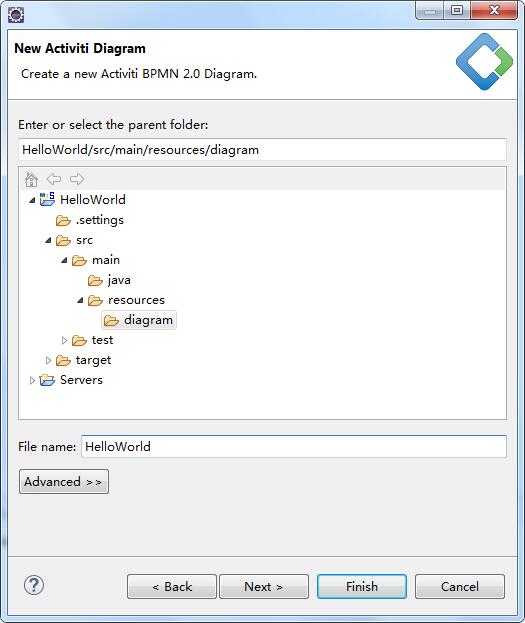Click the Servers folder icon
This screenshot has width=525, height=623.
[47, 380]
